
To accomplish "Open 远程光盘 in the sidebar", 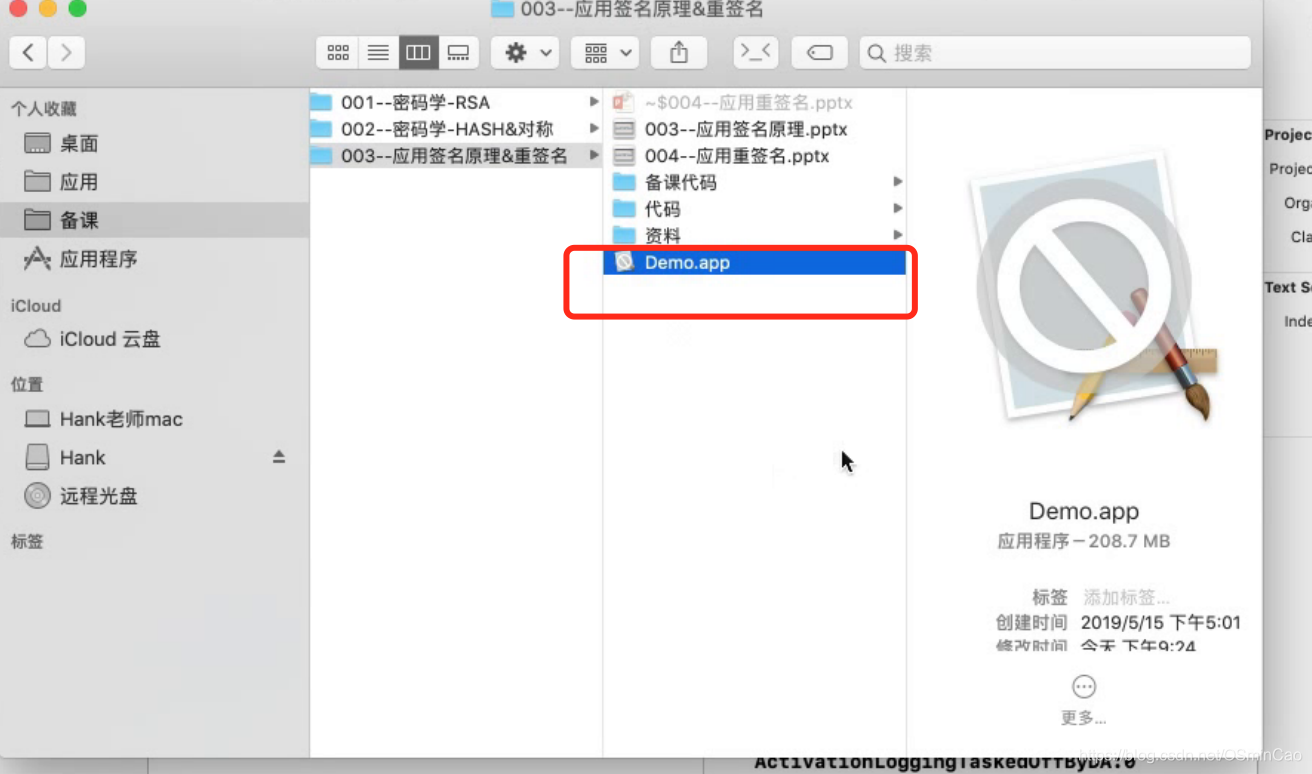I will coord(154,495).
